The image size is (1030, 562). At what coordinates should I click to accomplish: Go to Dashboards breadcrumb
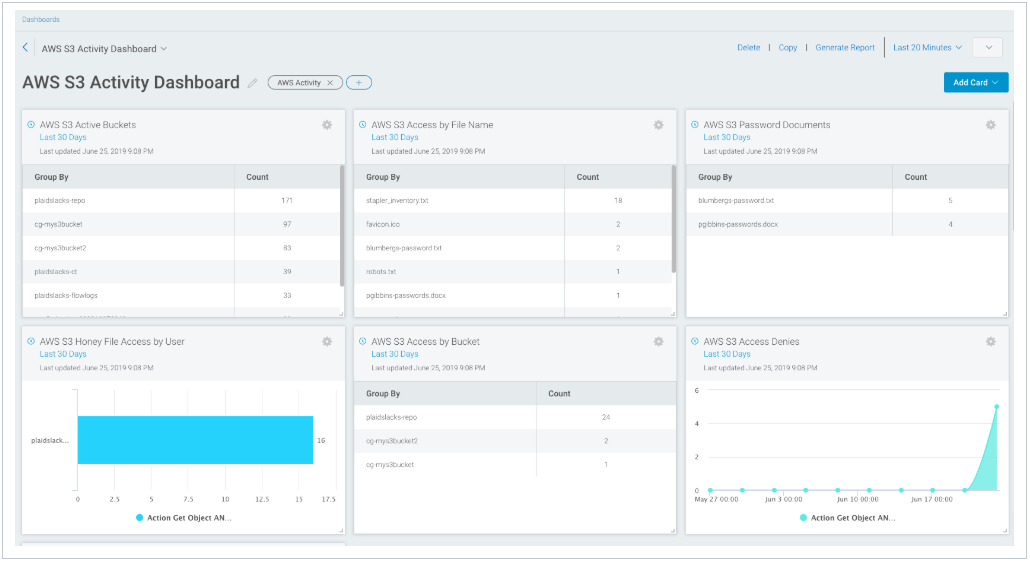(41, 19)
